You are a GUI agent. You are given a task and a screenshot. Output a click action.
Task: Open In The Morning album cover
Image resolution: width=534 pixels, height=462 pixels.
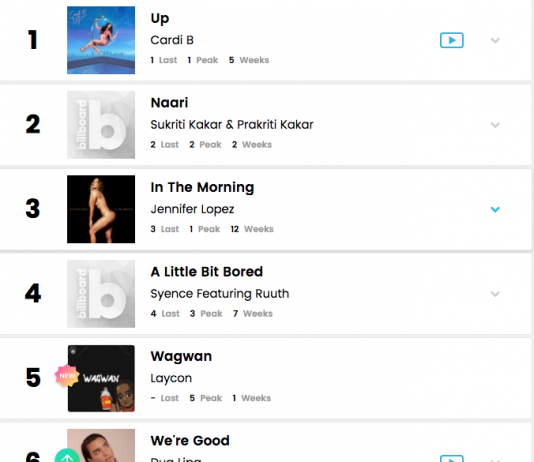101,209
